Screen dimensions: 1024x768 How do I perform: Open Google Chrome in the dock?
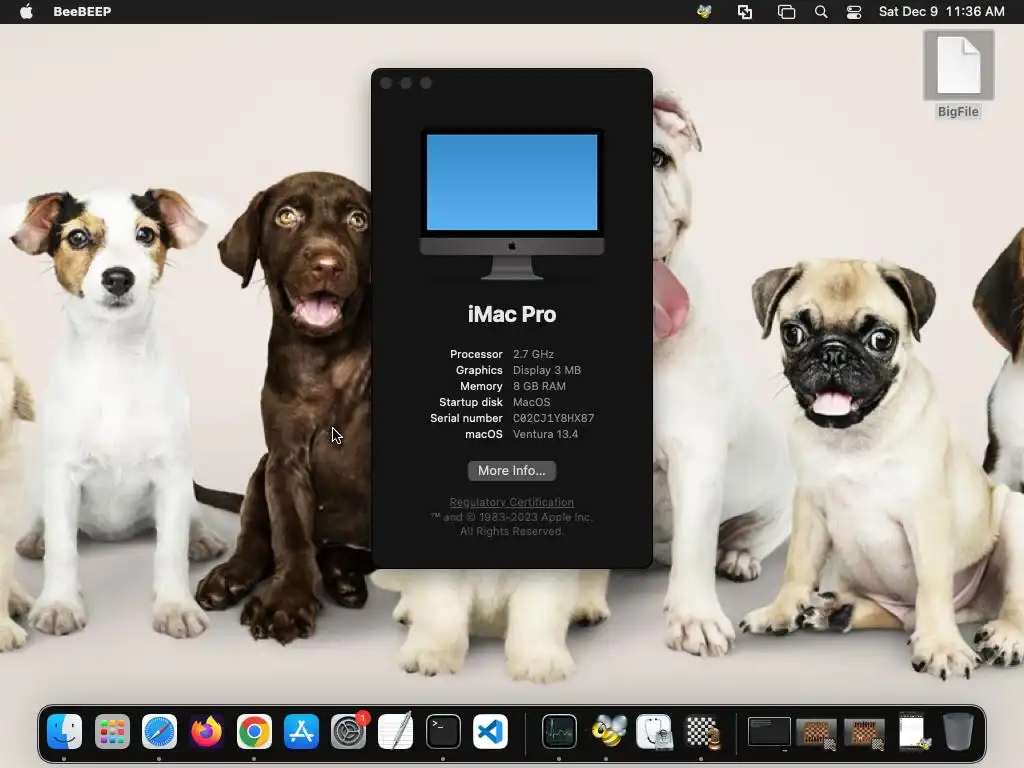click(x=254, y=731)
